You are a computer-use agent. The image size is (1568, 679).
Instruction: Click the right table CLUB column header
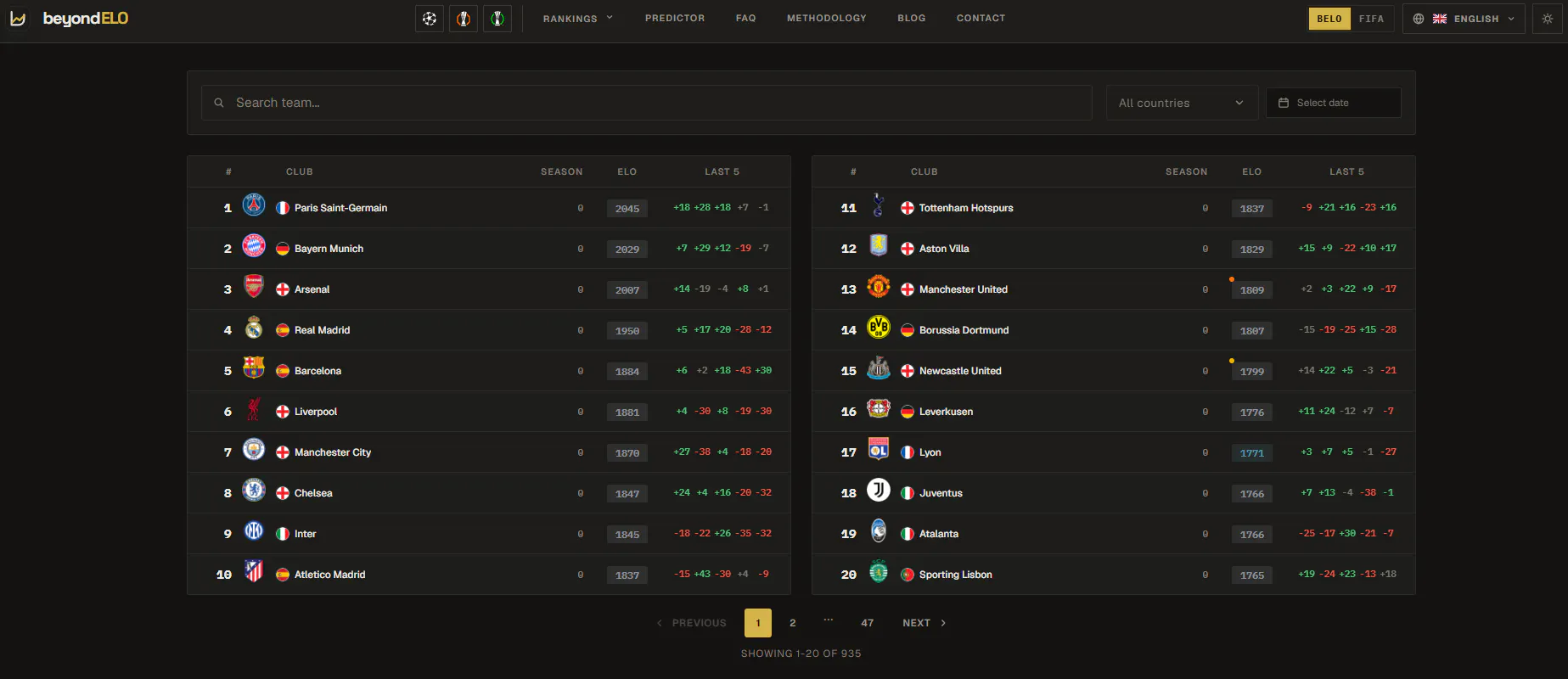coord(924,171)
